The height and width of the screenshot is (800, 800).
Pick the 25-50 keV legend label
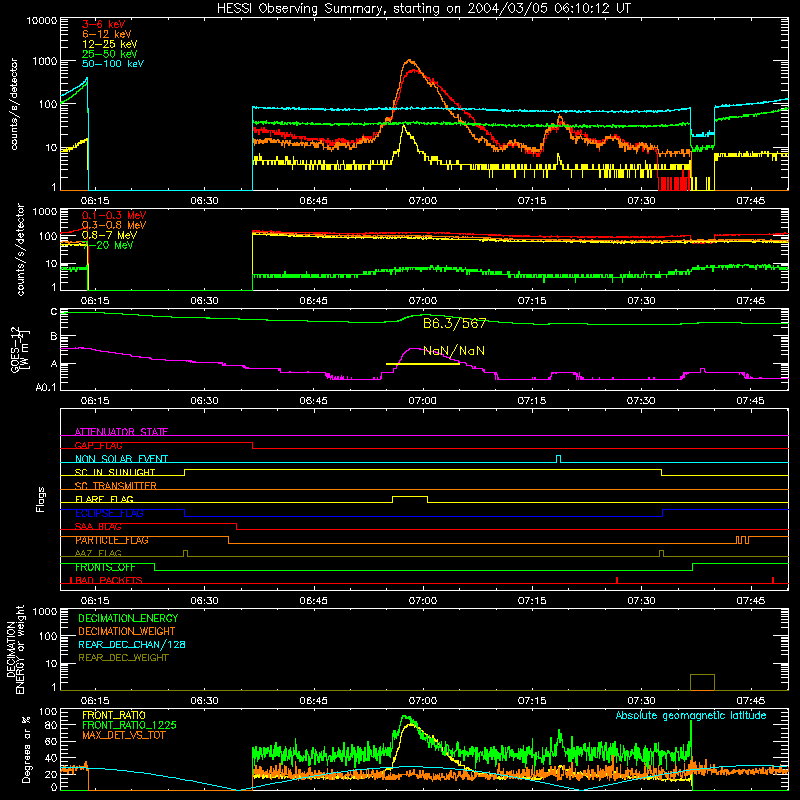[110, 54]
